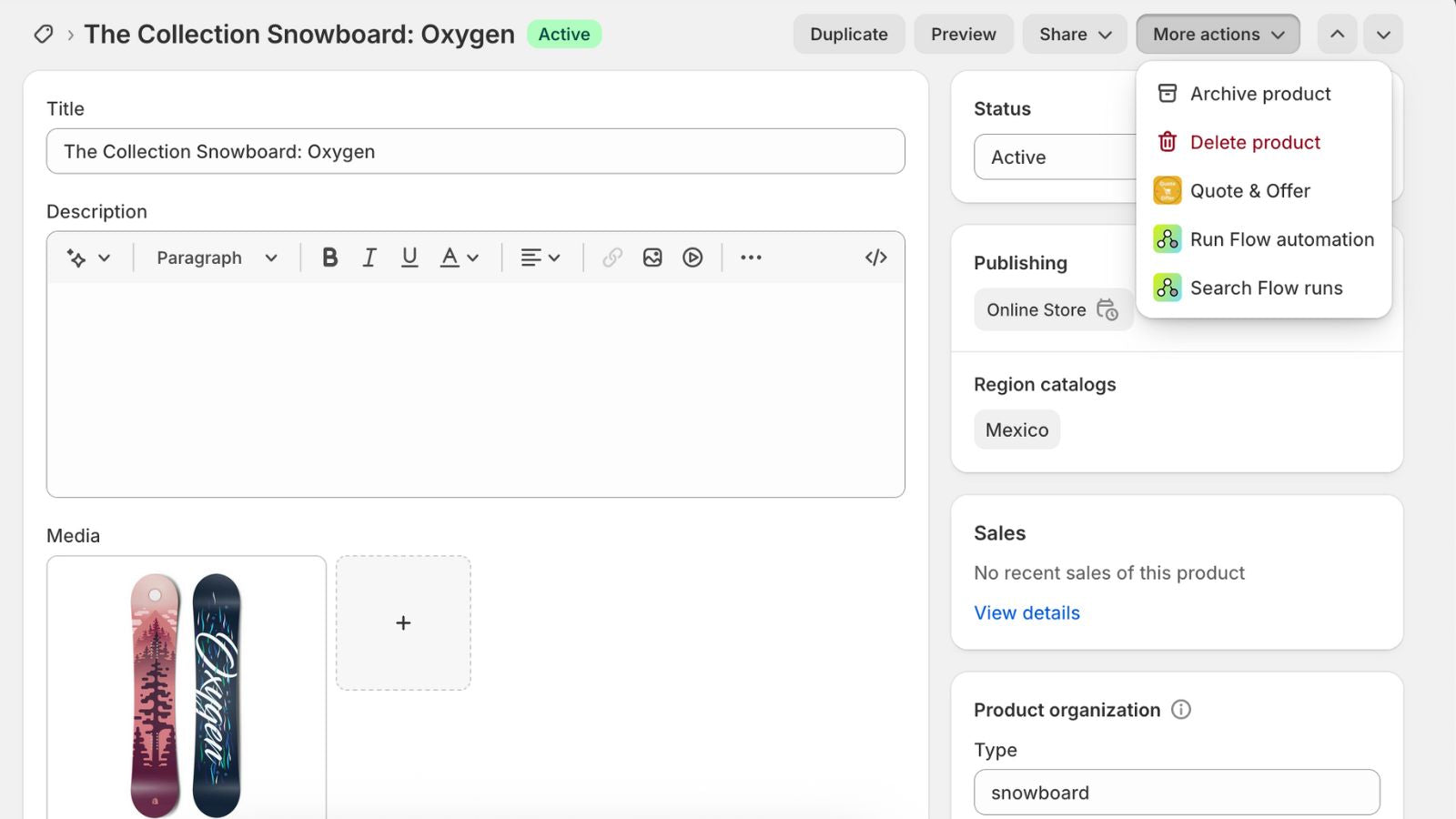This screenshot has width=1456, height=819.
Task: Select Archive product from menu
Action: tap(1259, 94)
